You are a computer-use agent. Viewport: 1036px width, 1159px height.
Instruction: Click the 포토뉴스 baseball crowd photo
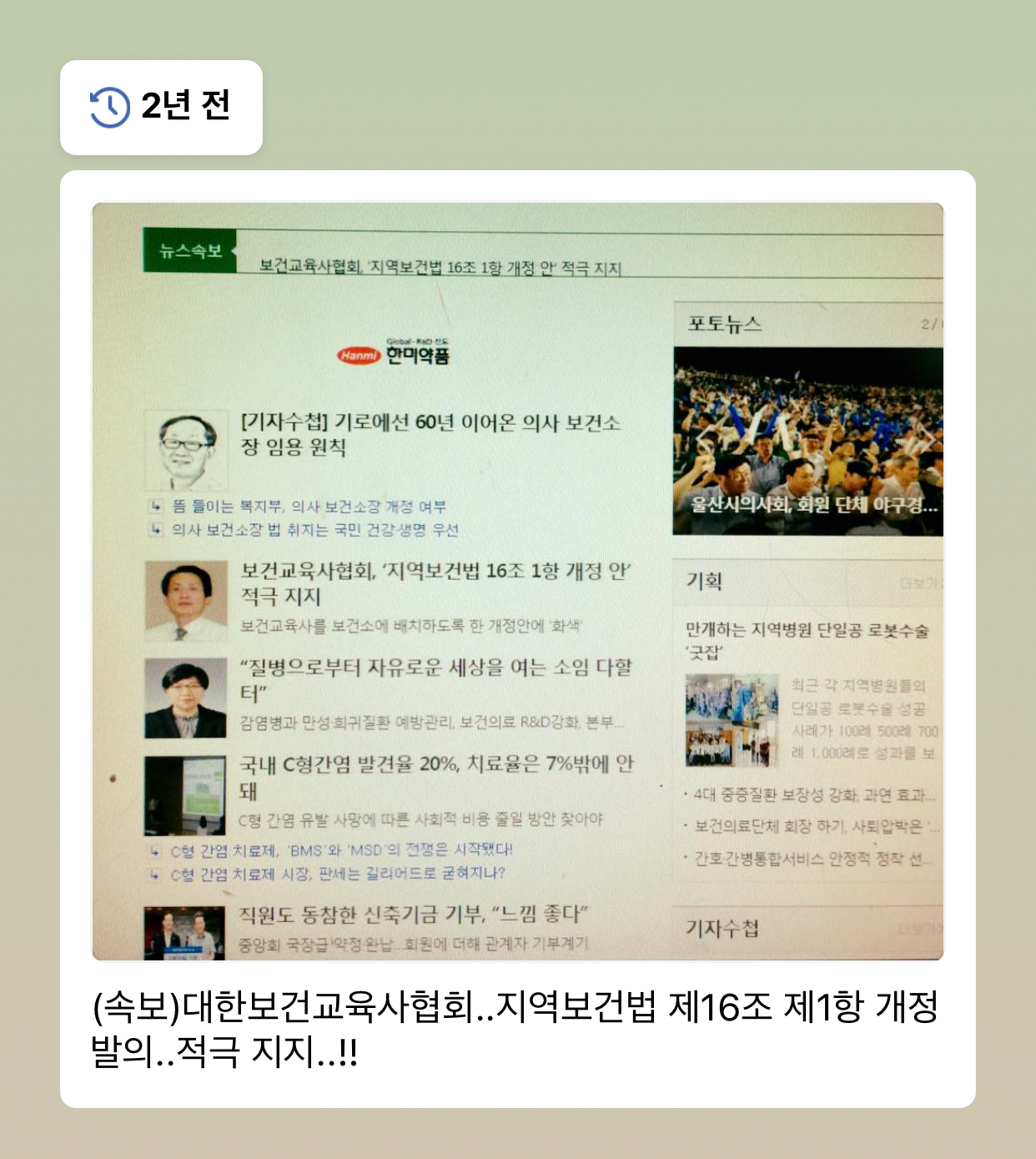[x=807, y=441]
